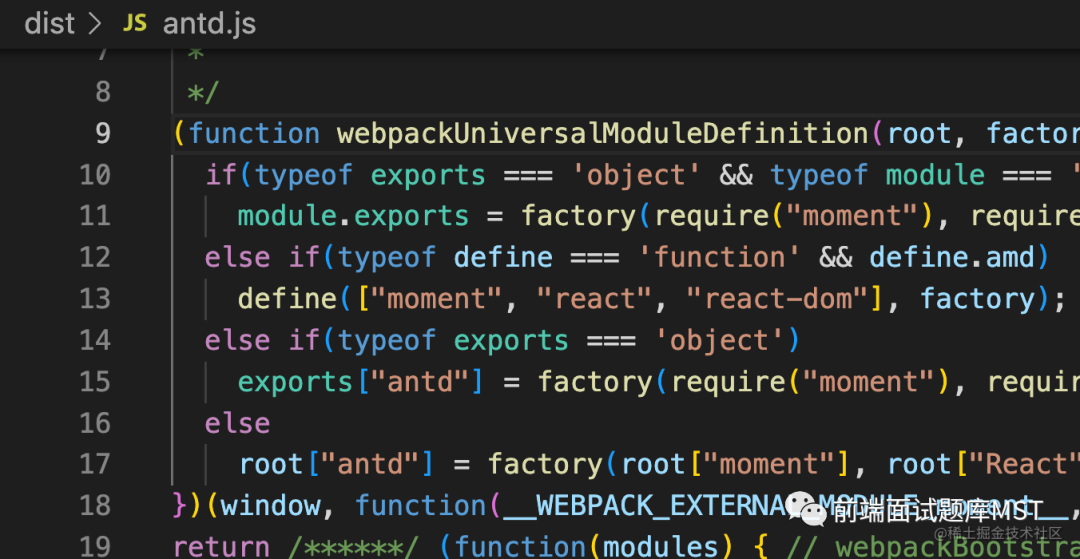Click the lone else keyword on line 16

click(238, 422)
